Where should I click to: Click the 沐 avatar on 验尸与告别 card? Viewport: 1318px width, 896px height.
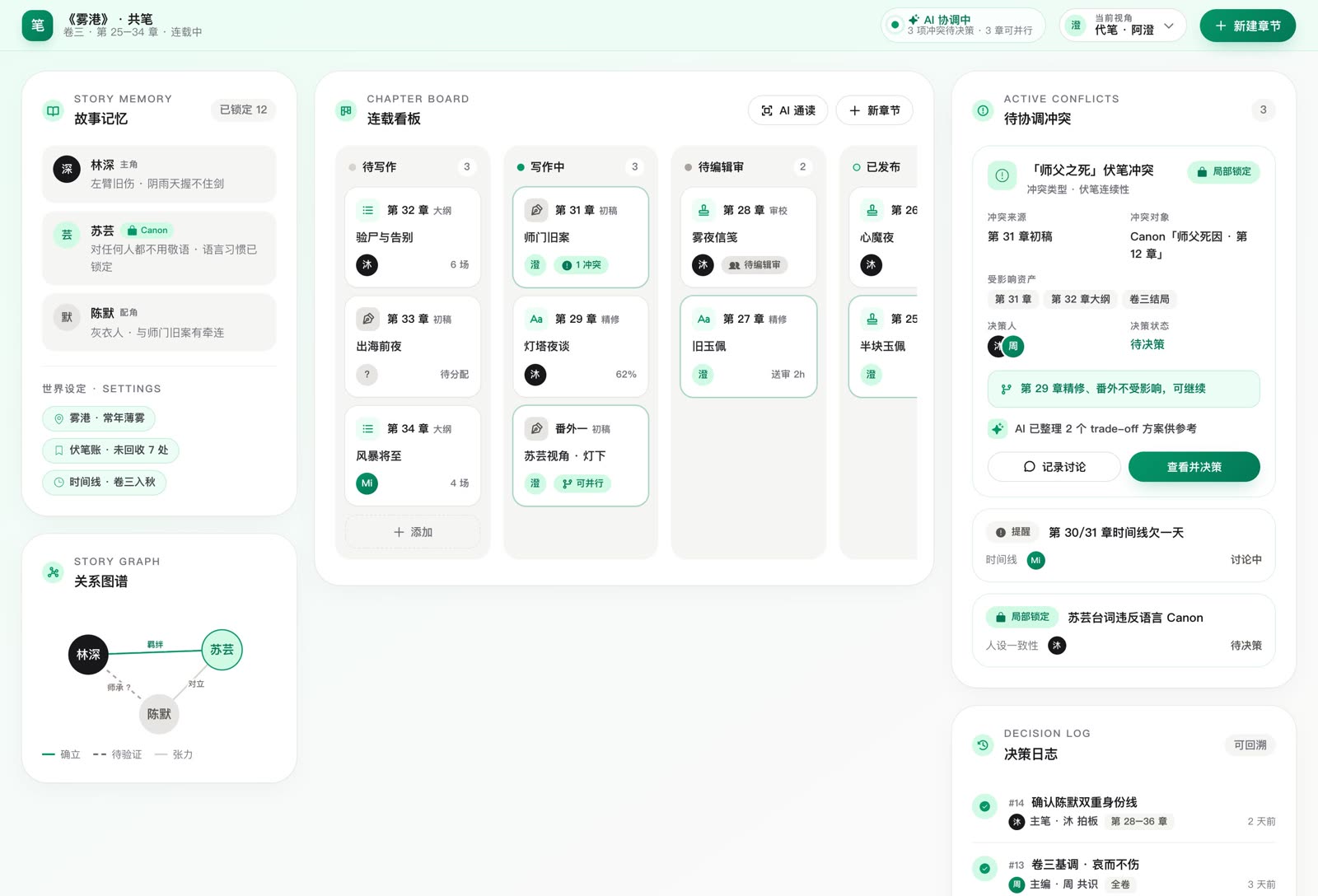pyautogui.click(x=367, y=264)
